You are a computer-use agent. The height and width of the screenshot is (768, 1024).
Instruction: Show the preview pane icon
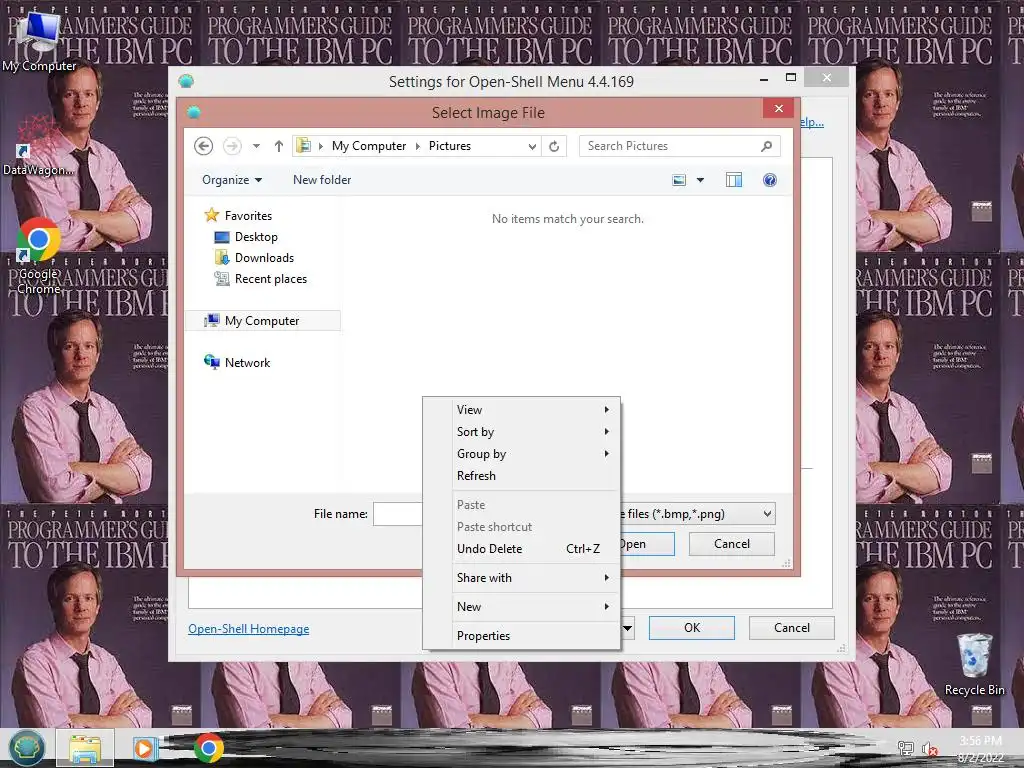pyautogui.click(x=733, y=180)
